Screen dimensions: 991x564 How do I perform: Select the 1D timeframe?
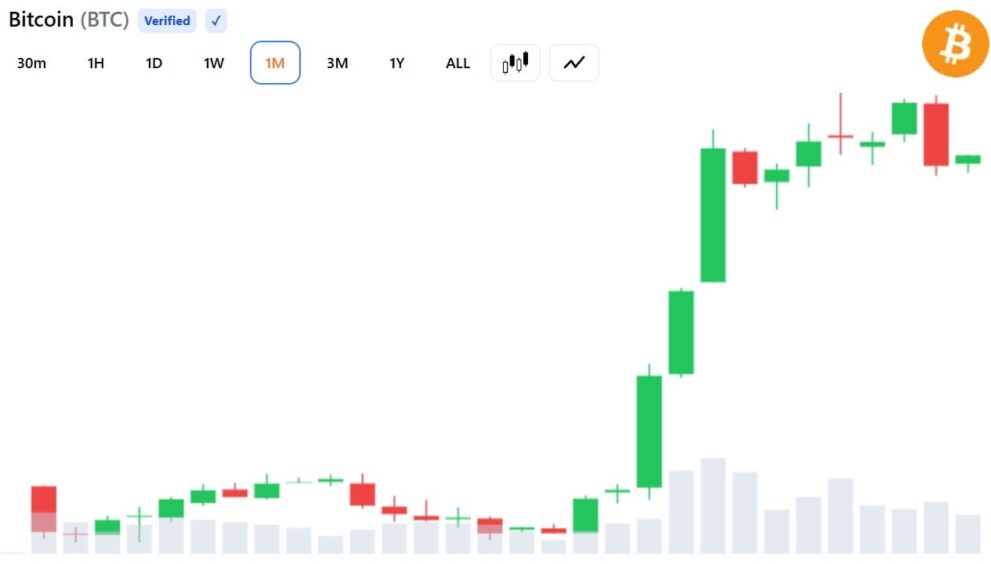pos(154,63)
